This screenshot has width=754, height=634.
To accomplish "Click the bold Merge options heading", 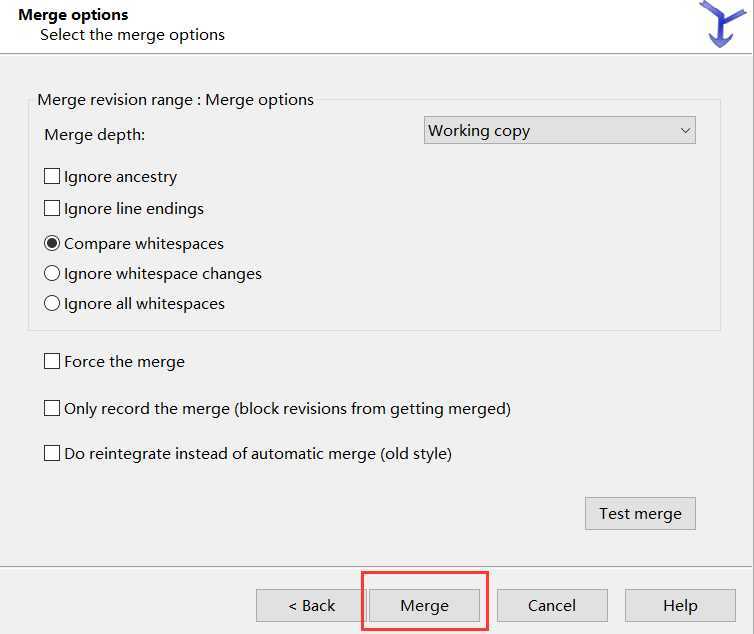I will coord(73,15).
